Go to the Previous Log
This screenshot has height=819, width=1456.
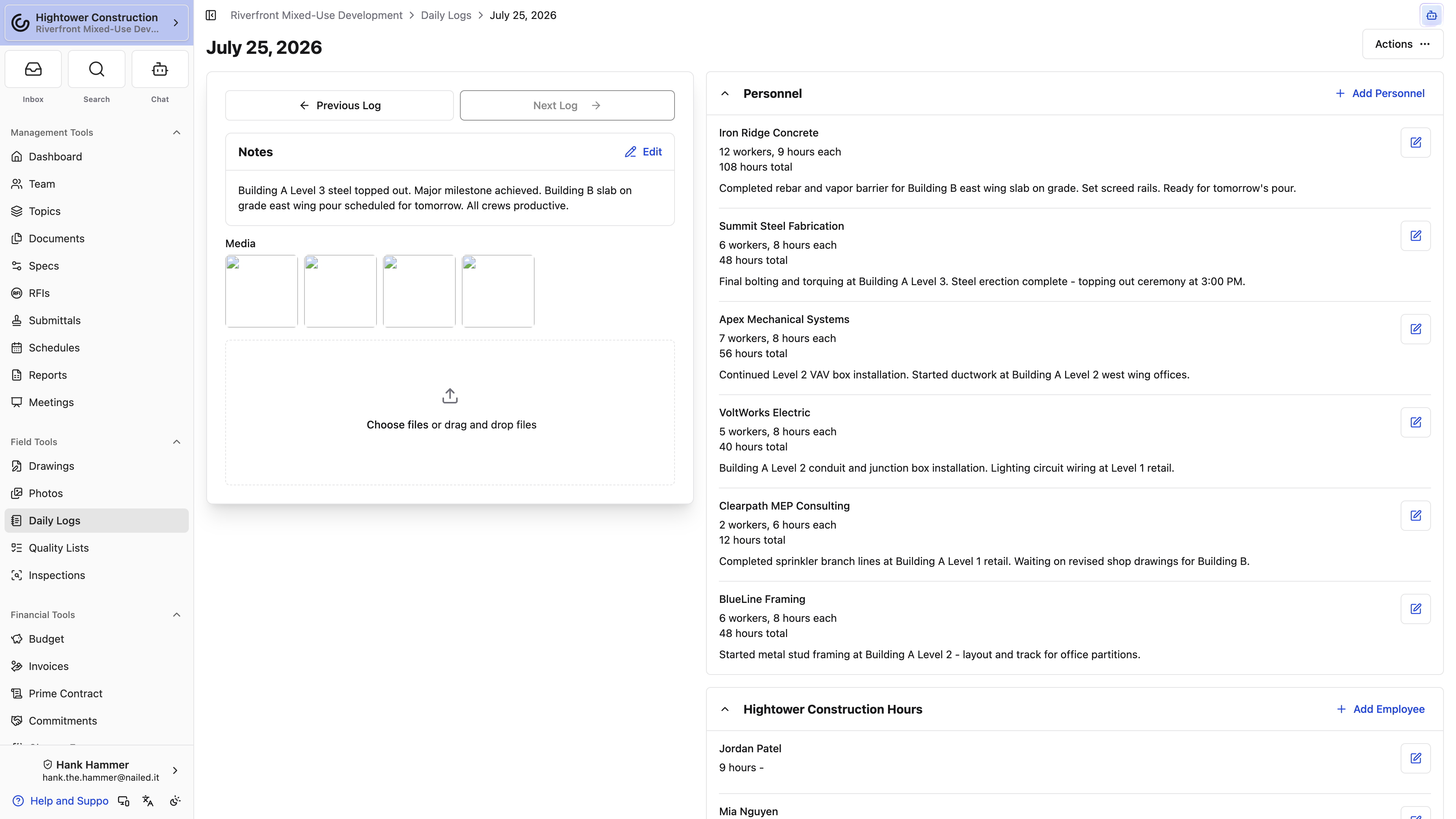339,106
